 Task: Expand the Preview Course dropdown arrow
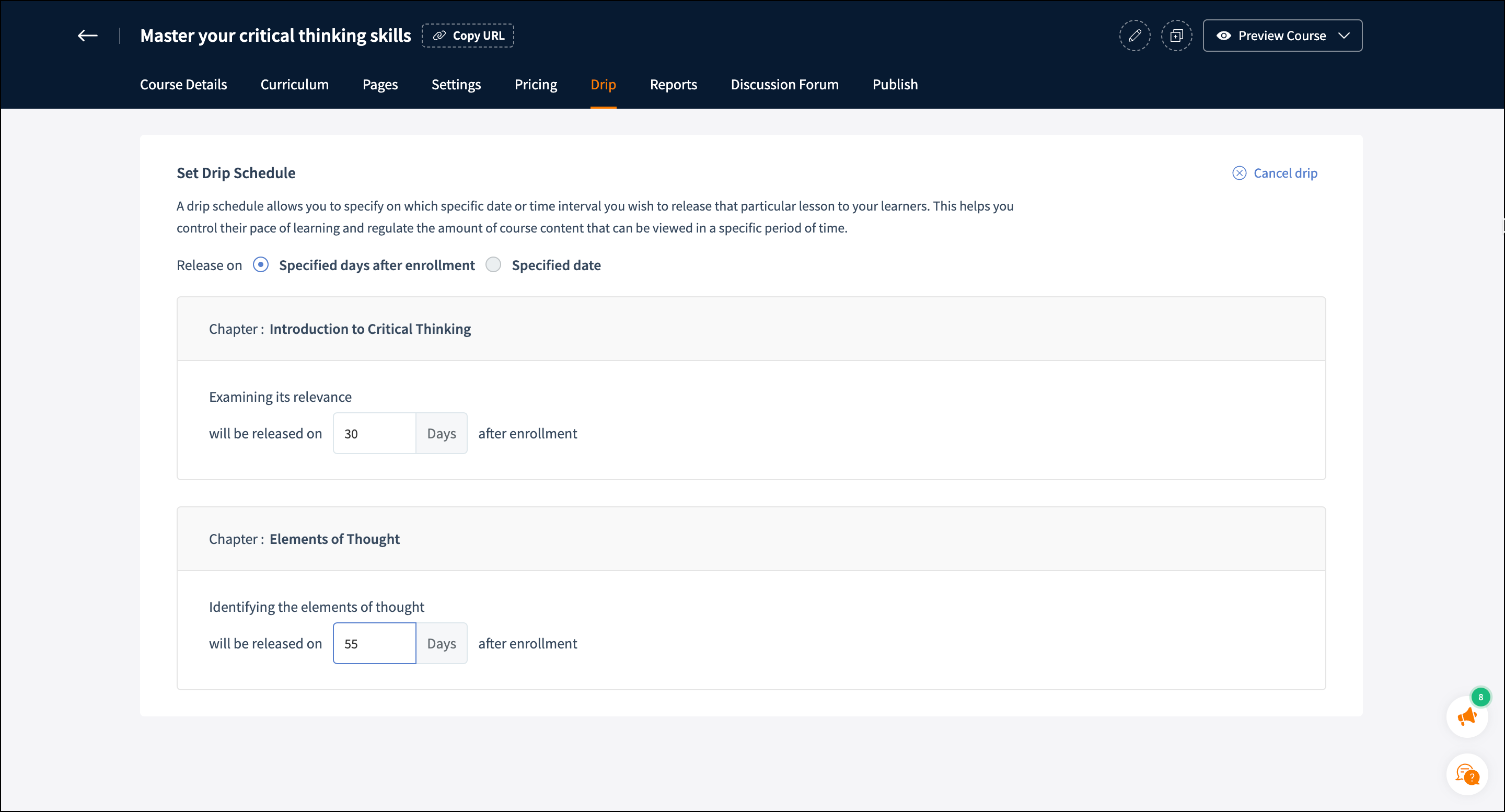click(1344, 36)
